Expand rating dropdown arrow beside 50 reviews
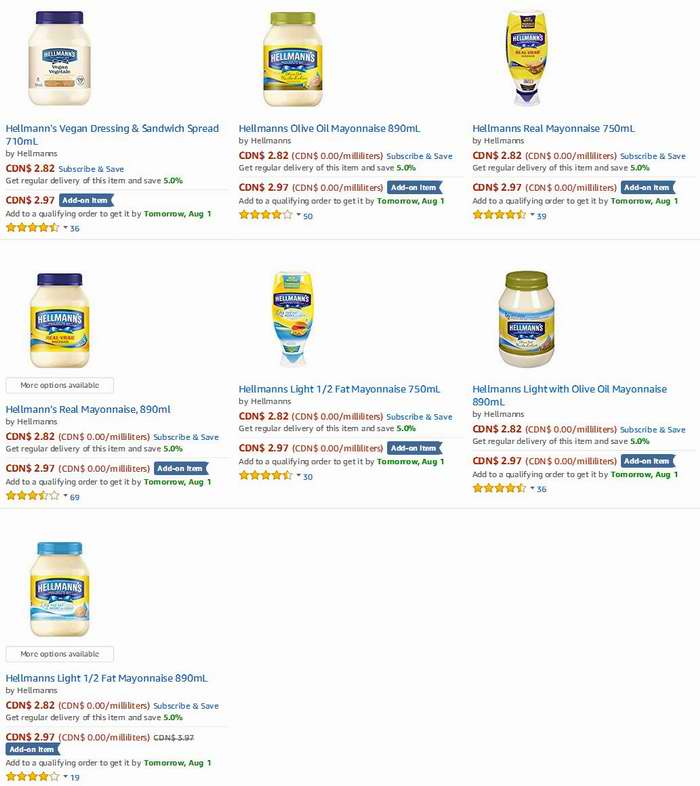700x786 pixels. pos(298,215)
